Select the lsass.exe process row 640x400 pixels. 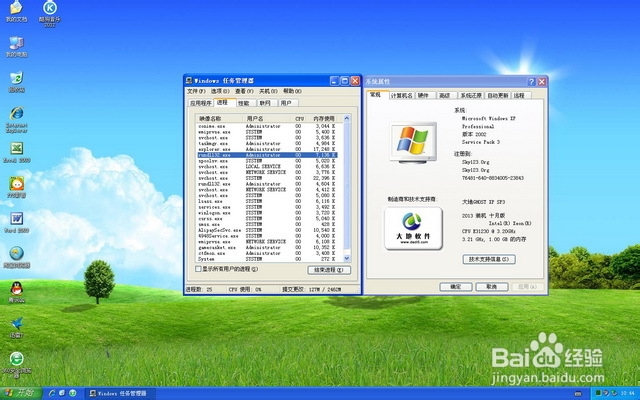point(267,201)
